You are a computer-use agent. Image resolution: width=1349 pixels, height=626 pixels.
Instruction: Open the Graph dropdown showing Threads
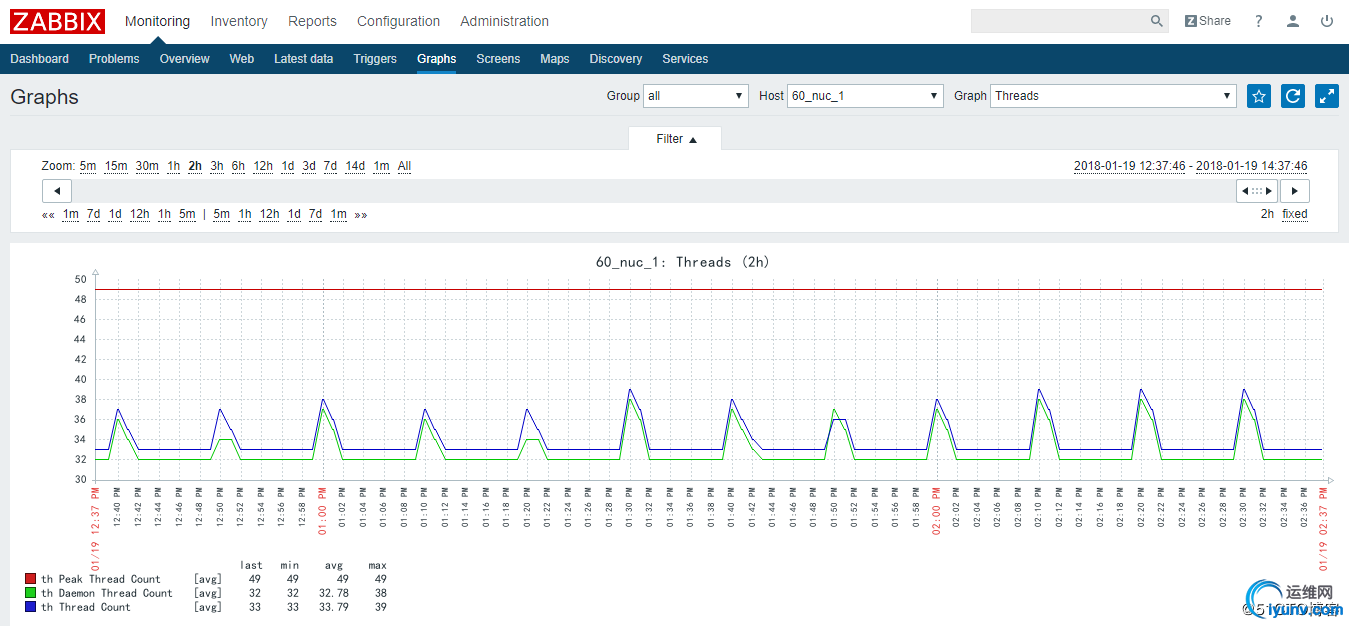pyautogui.click(x=1114, y=96)
